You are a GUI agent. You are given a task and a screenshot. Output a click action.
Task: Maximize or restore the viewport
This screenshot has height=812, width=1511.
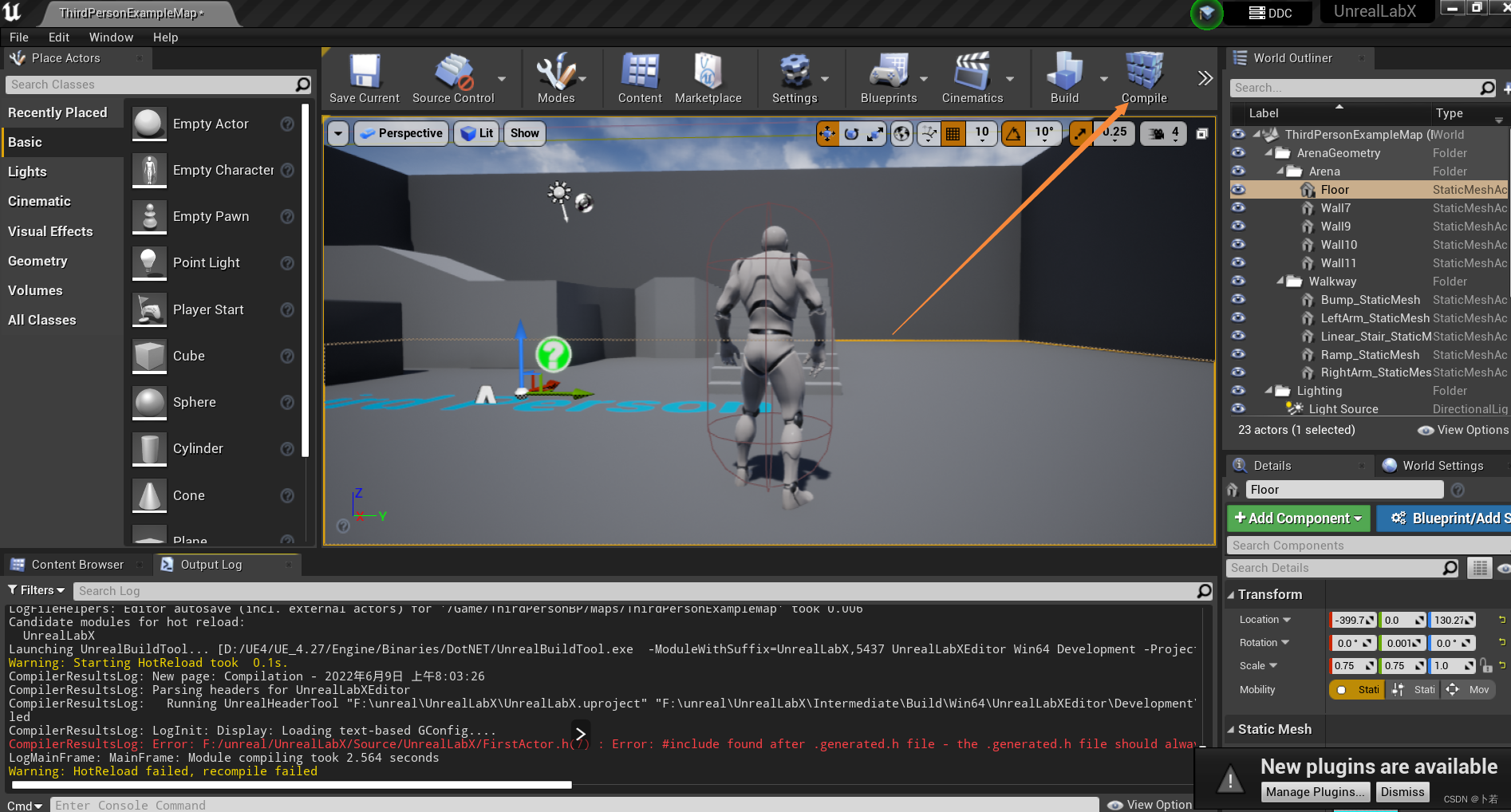coord(1202,134)
